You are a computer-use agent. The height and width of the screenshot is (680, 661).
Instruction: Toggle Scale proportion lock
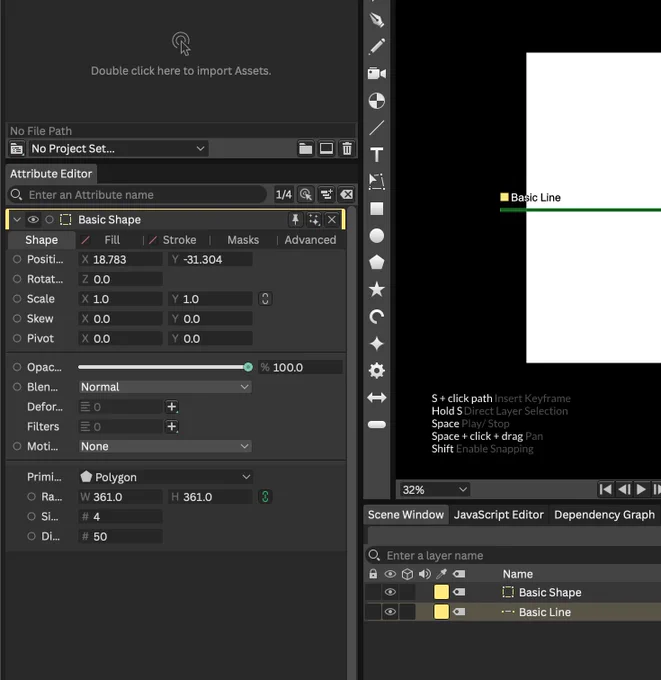[x=265, y=299]
